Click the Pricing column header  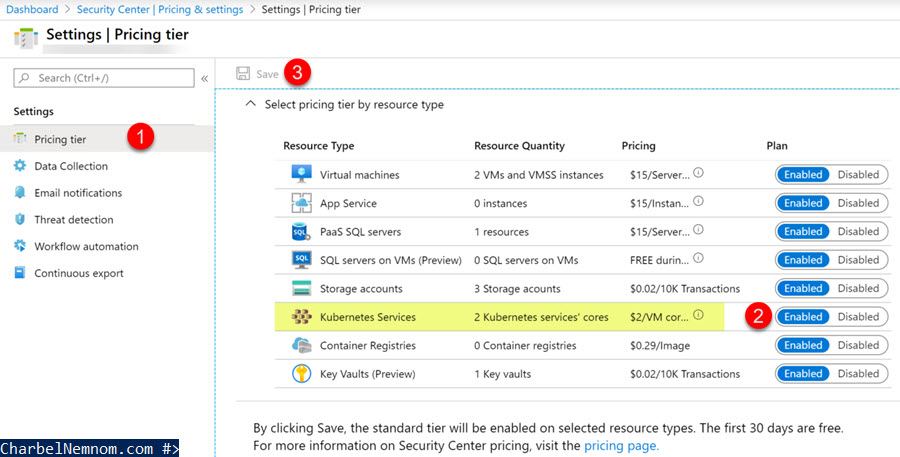tap(638, 146)
